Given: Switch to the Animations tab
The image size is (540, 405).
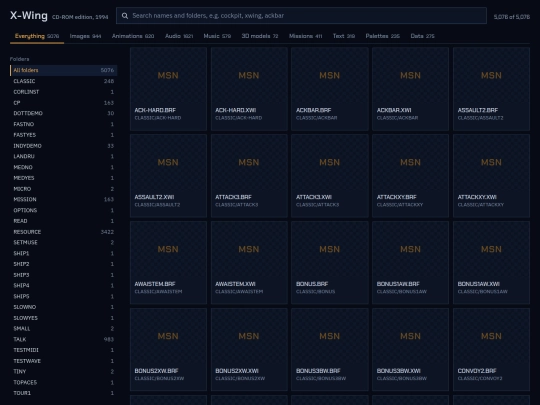Looking at the screenshot, I should click(133, 36).
